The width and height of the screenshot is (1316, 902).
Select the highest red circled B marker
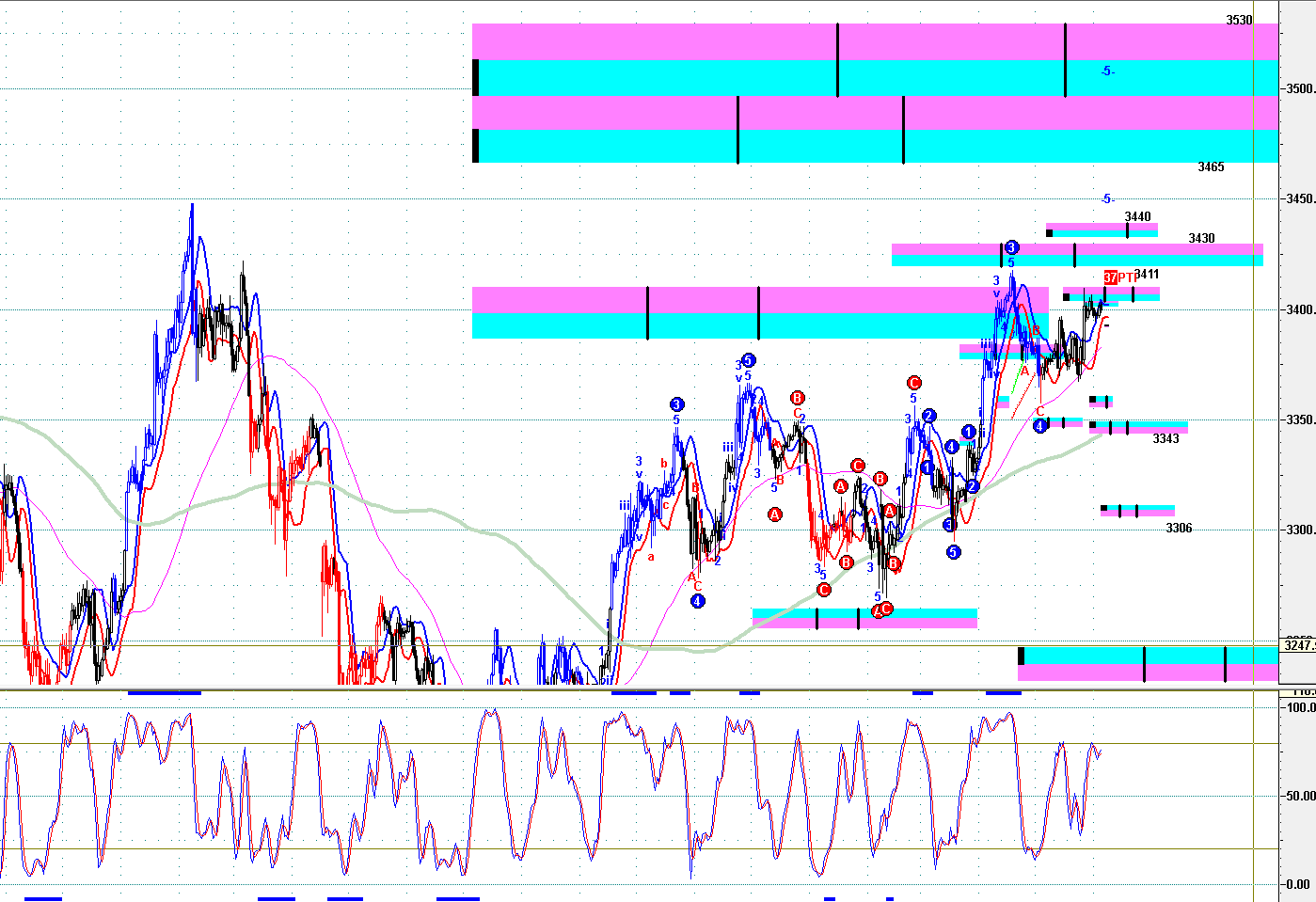[x=798, y=398]
